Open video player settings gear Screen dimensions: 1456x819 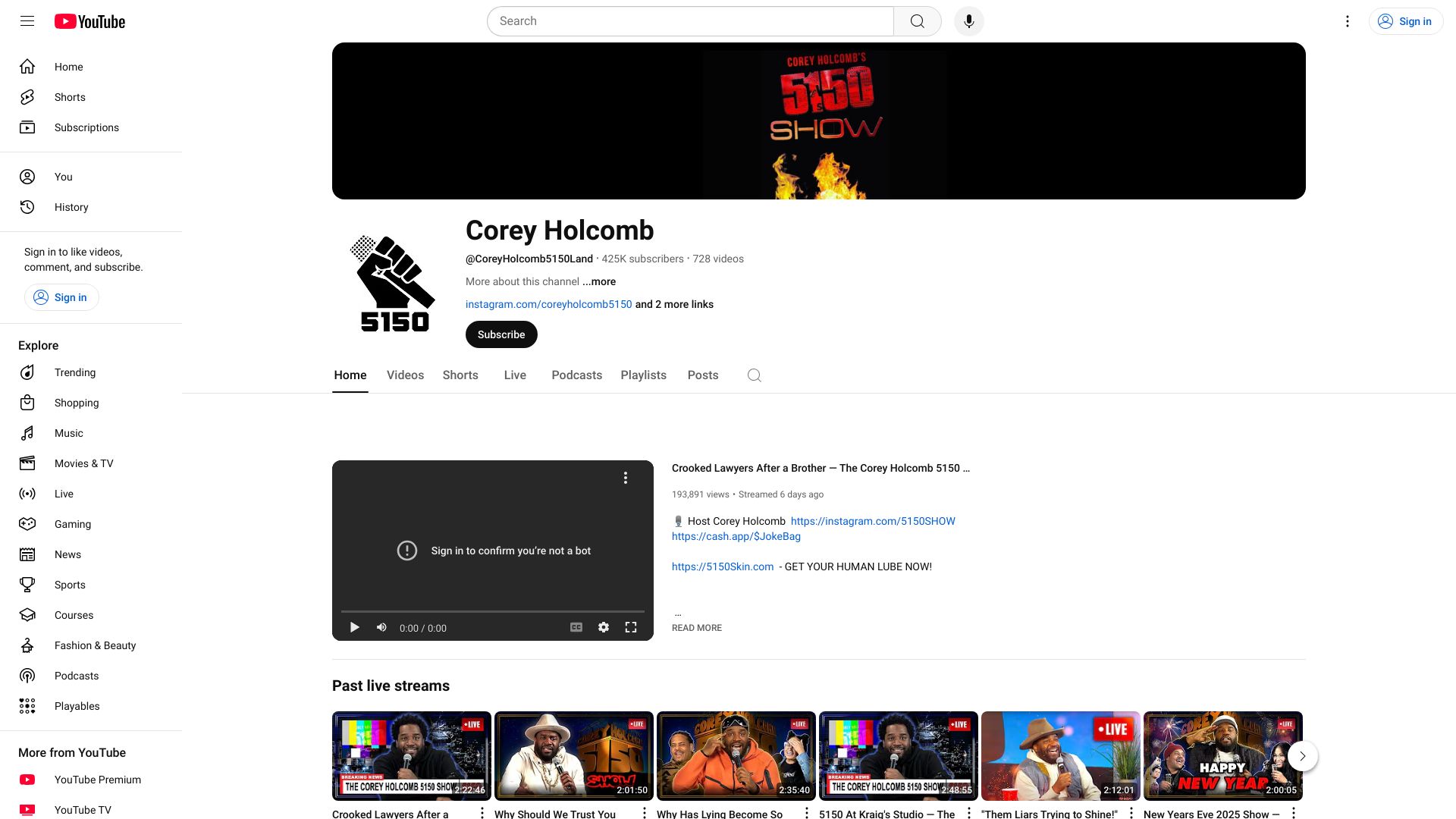[604, 627]
